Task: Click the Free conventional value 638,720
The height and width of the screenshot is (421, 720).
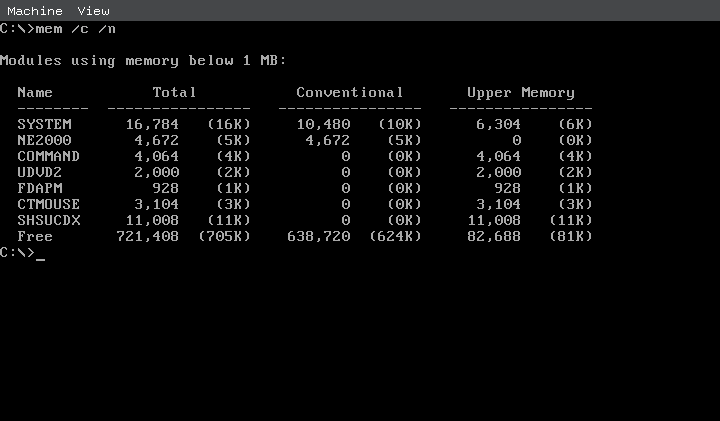Action: click(x=318, y=236)
